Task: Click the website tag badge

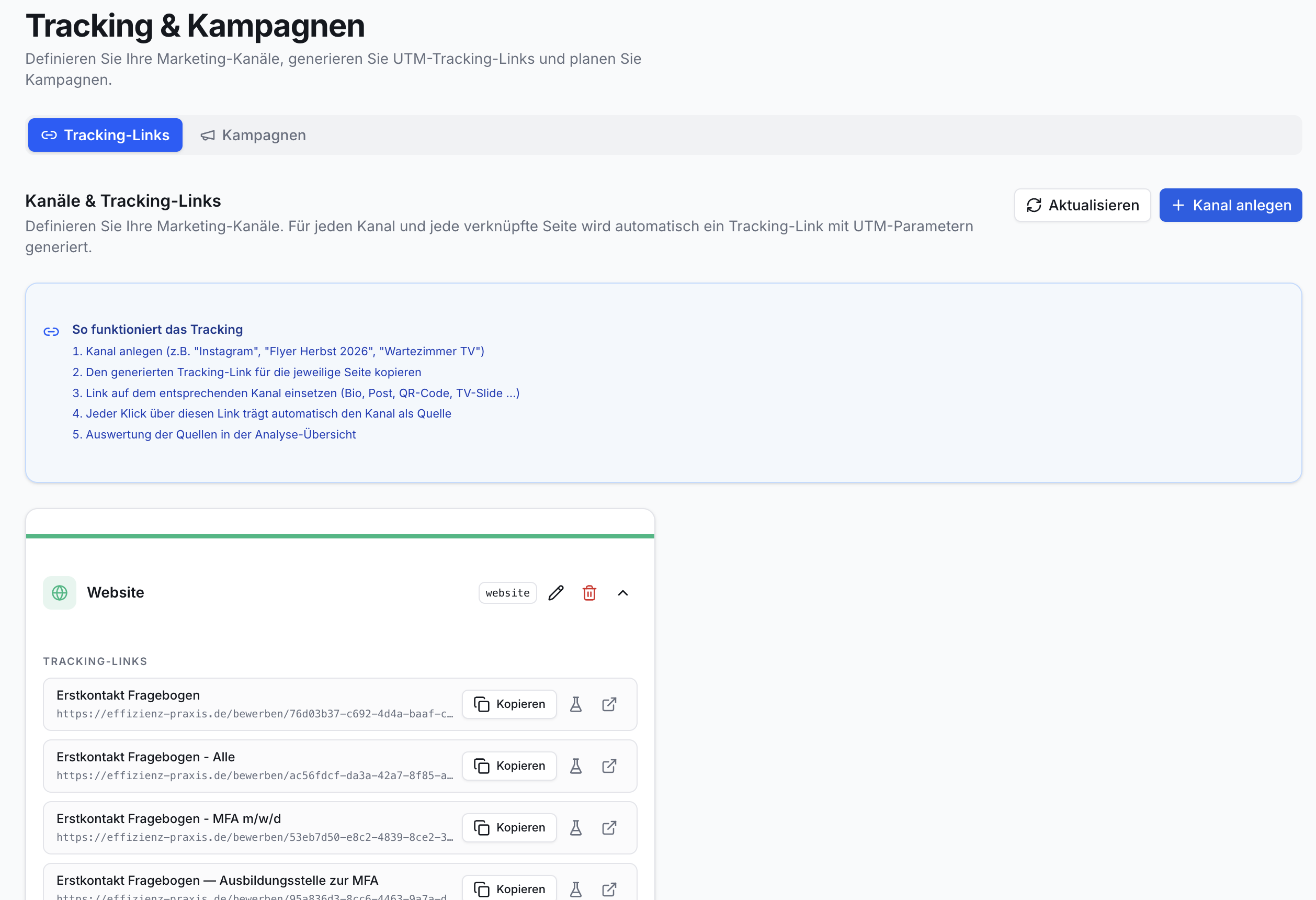Action: tap(507, 592)
